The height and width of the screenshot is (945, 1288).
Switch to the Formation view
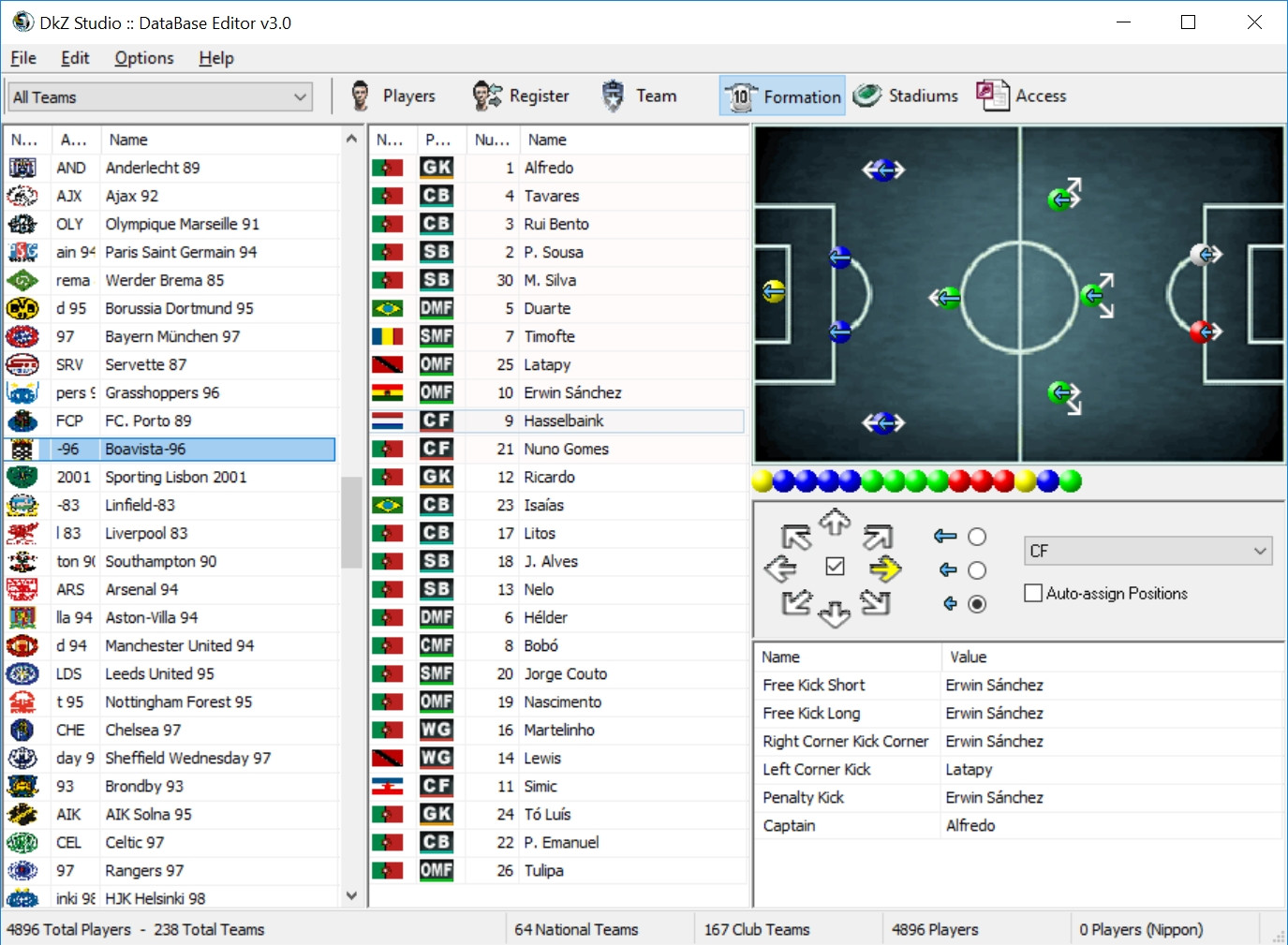tap(782, 96)
